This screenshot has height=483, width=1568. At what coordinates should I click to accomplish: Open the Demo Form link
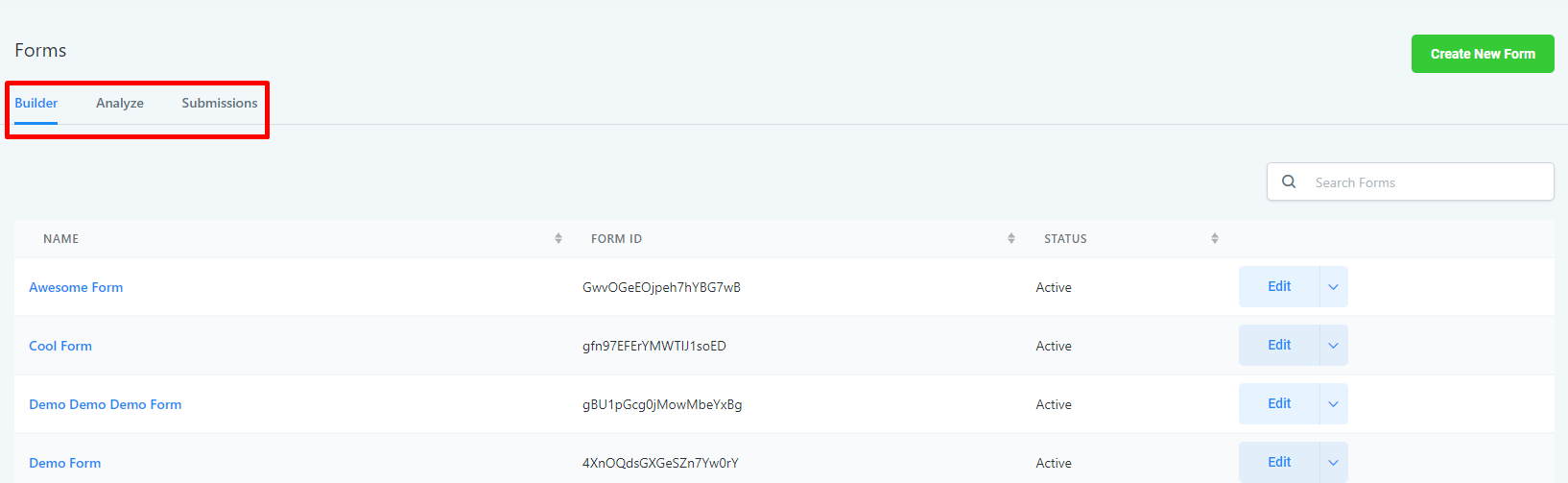[65, 463]
